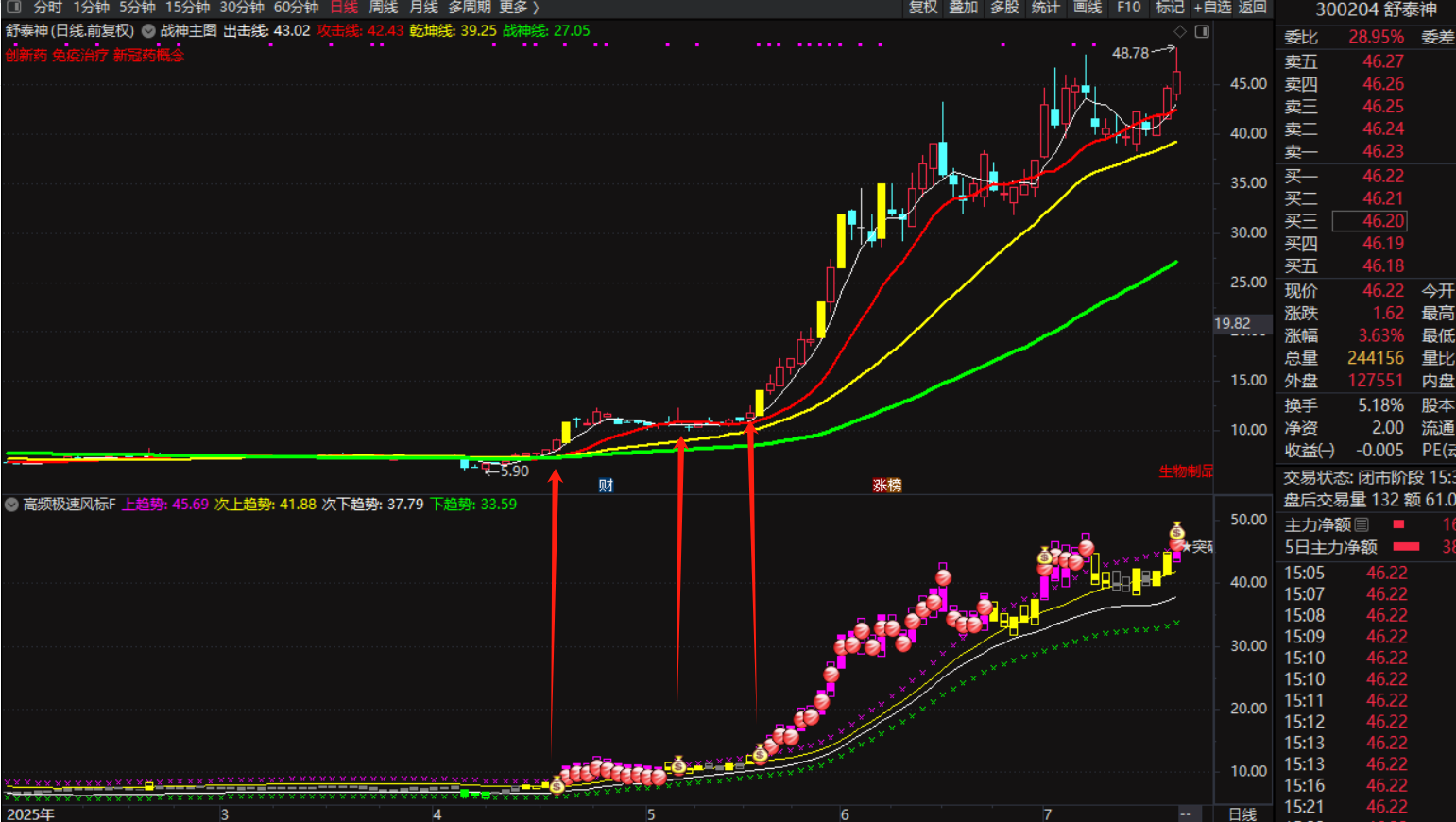1456x822 pixels.
Task: Switch to the 分时 intraday view
Action: (x=47, y=7)
